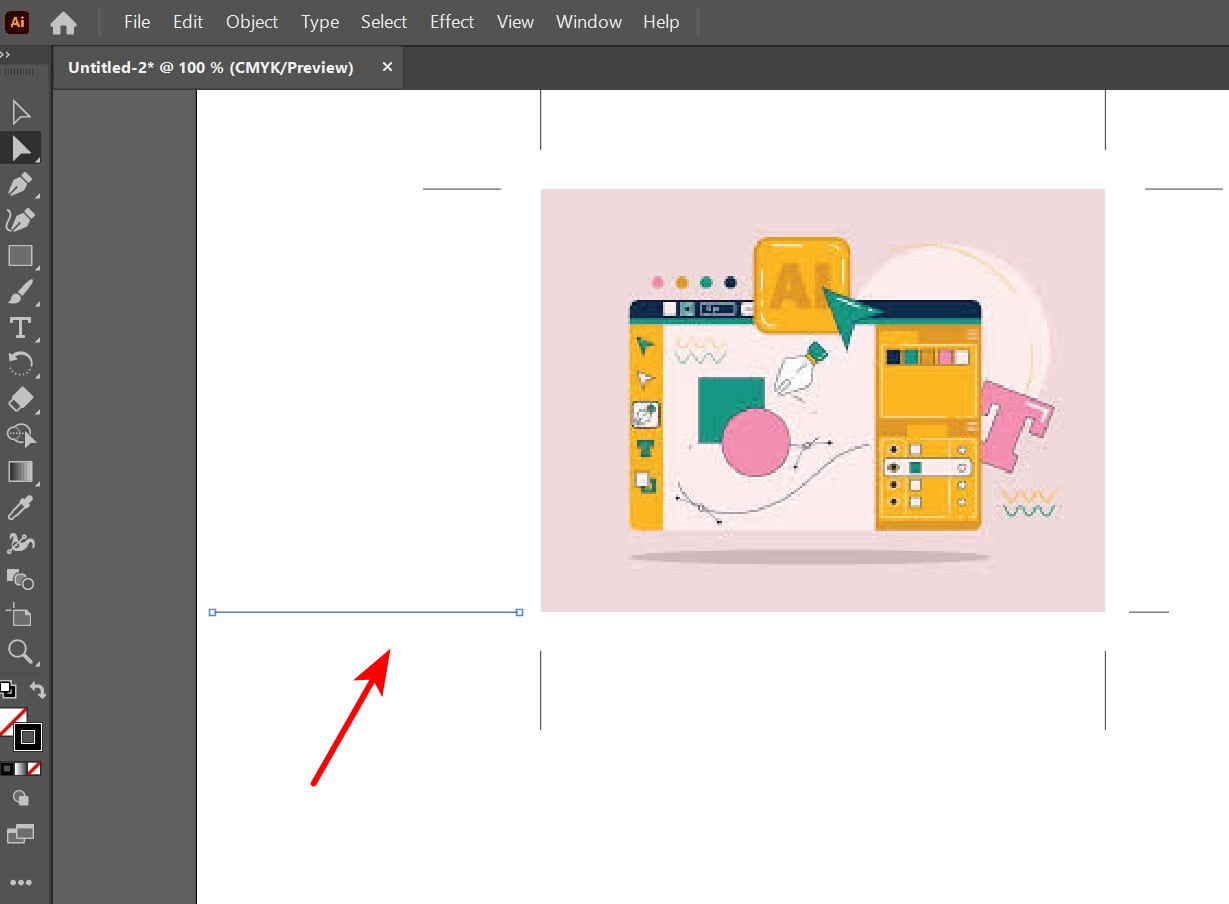Choose the Paintbrush tool
Image resolution: width=1229 pixels, height=904 pixels.
(x=21, y=291)
